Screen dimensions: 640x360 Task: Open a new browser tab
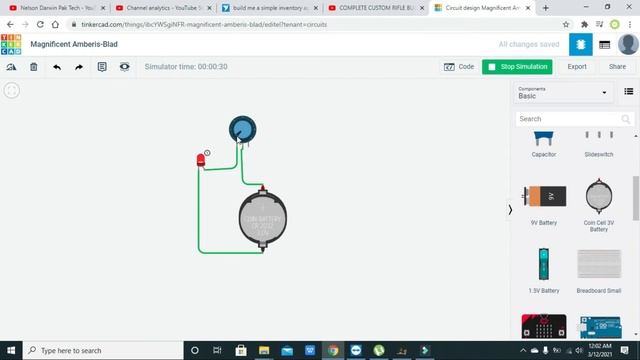tap(546, 8)
